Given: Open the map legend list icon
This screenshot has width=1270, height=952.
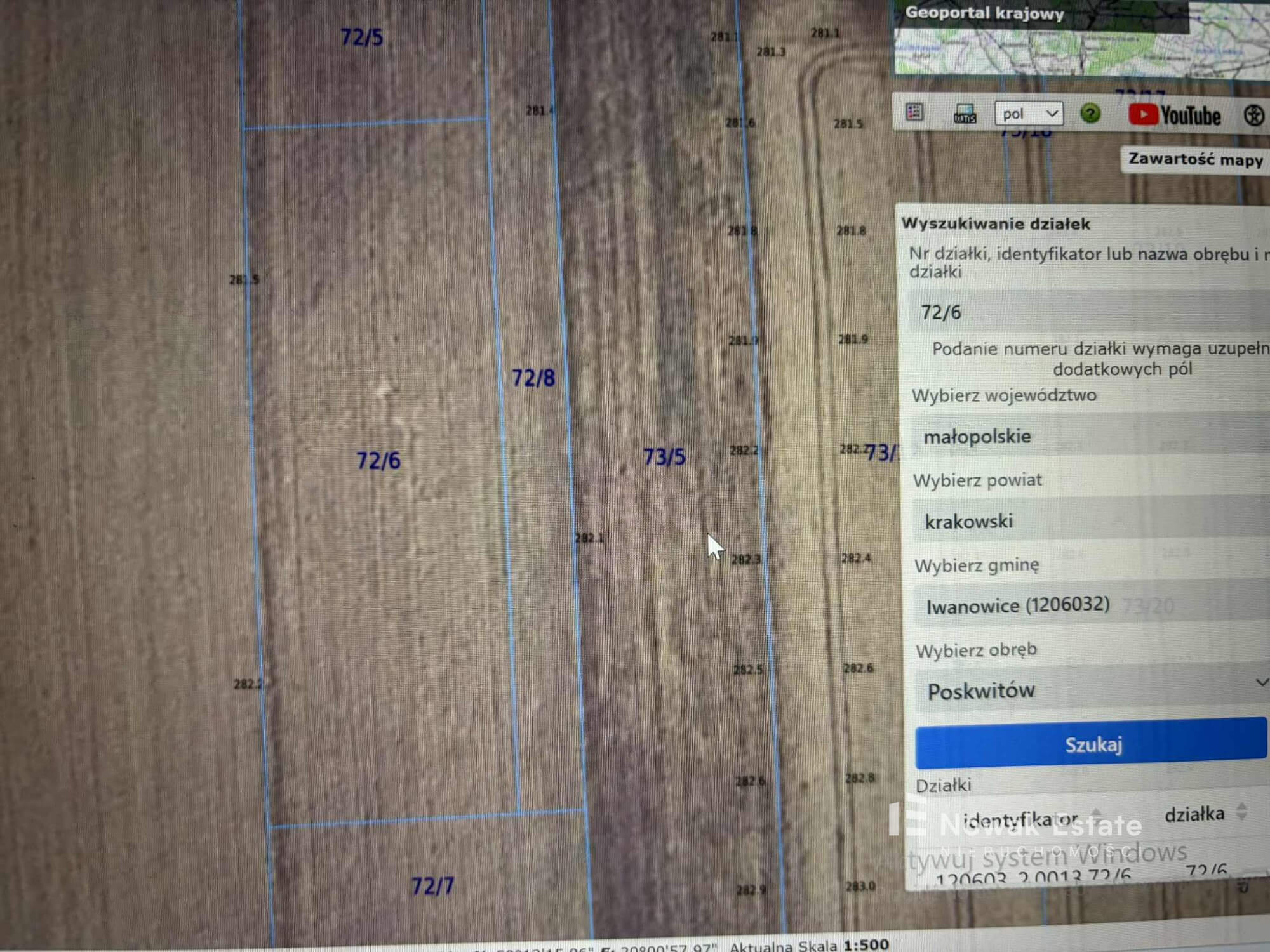Looking at the screenshot, I should tap(914, 112).
